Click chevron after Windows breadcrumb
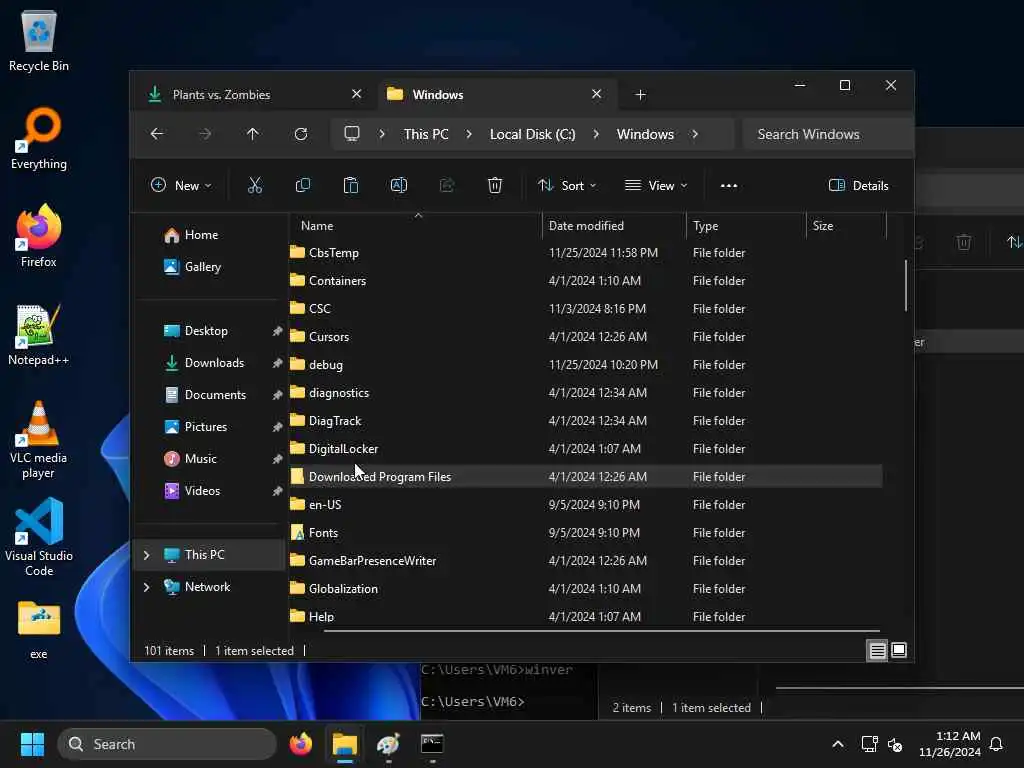 click(695, 134)
